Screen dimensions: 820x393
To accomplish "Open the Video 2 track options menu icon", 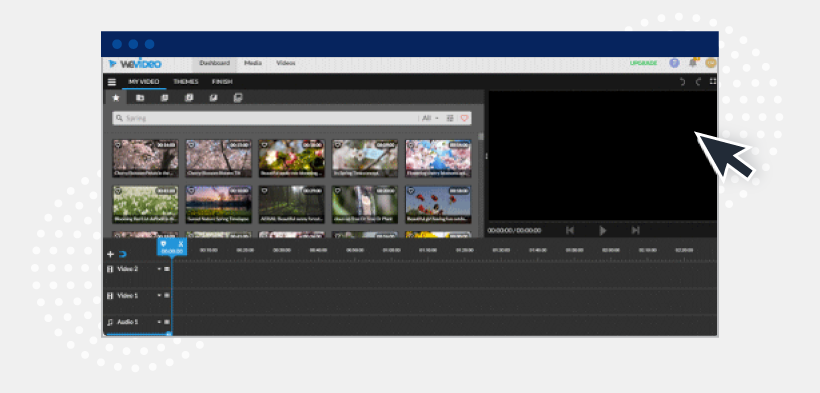I will (167, 269).
